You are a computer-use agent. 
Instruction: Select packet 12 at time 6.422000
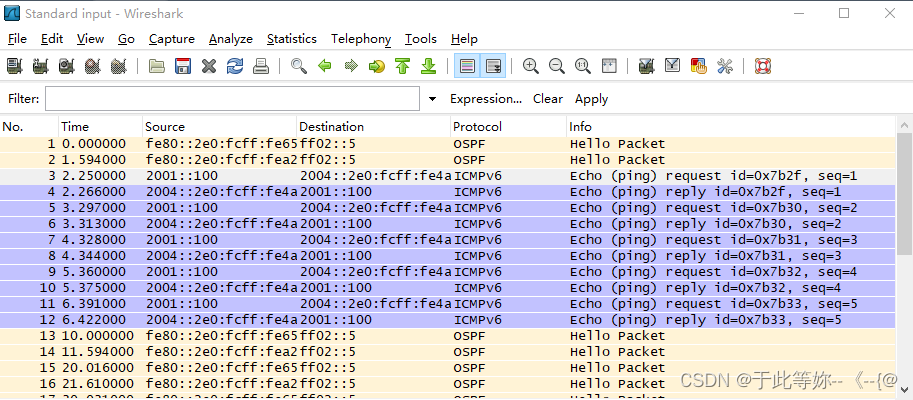pyautogui.click(x=447, y=320)
